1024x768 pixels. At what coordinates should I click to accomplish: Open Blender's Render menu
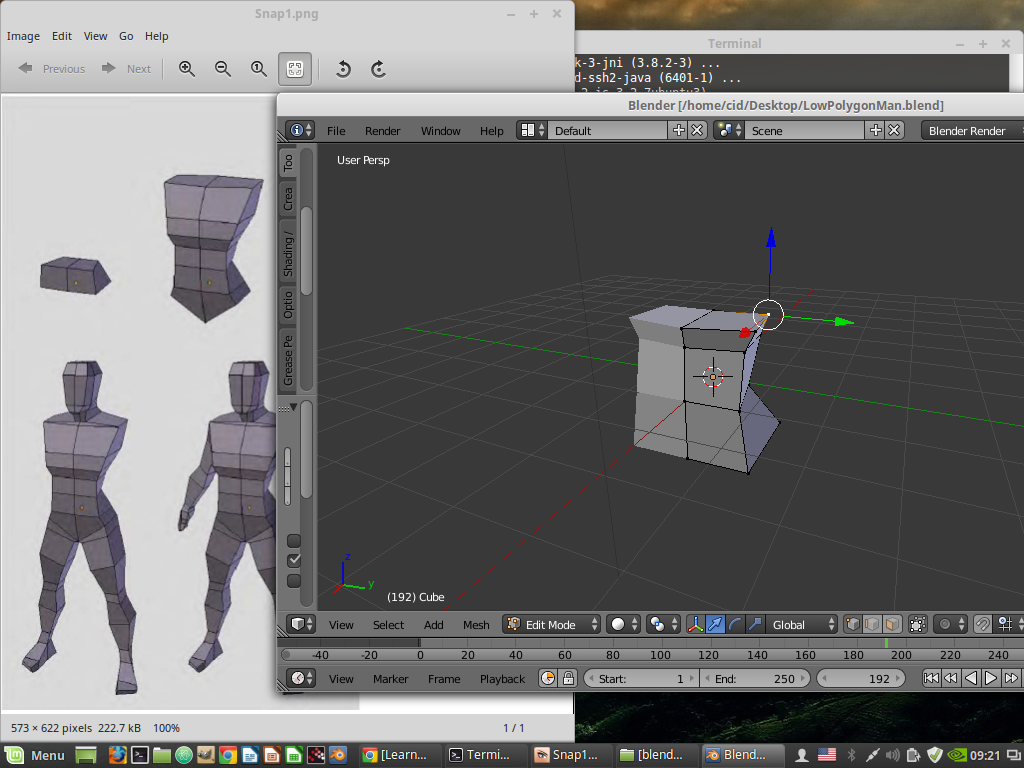382,131
